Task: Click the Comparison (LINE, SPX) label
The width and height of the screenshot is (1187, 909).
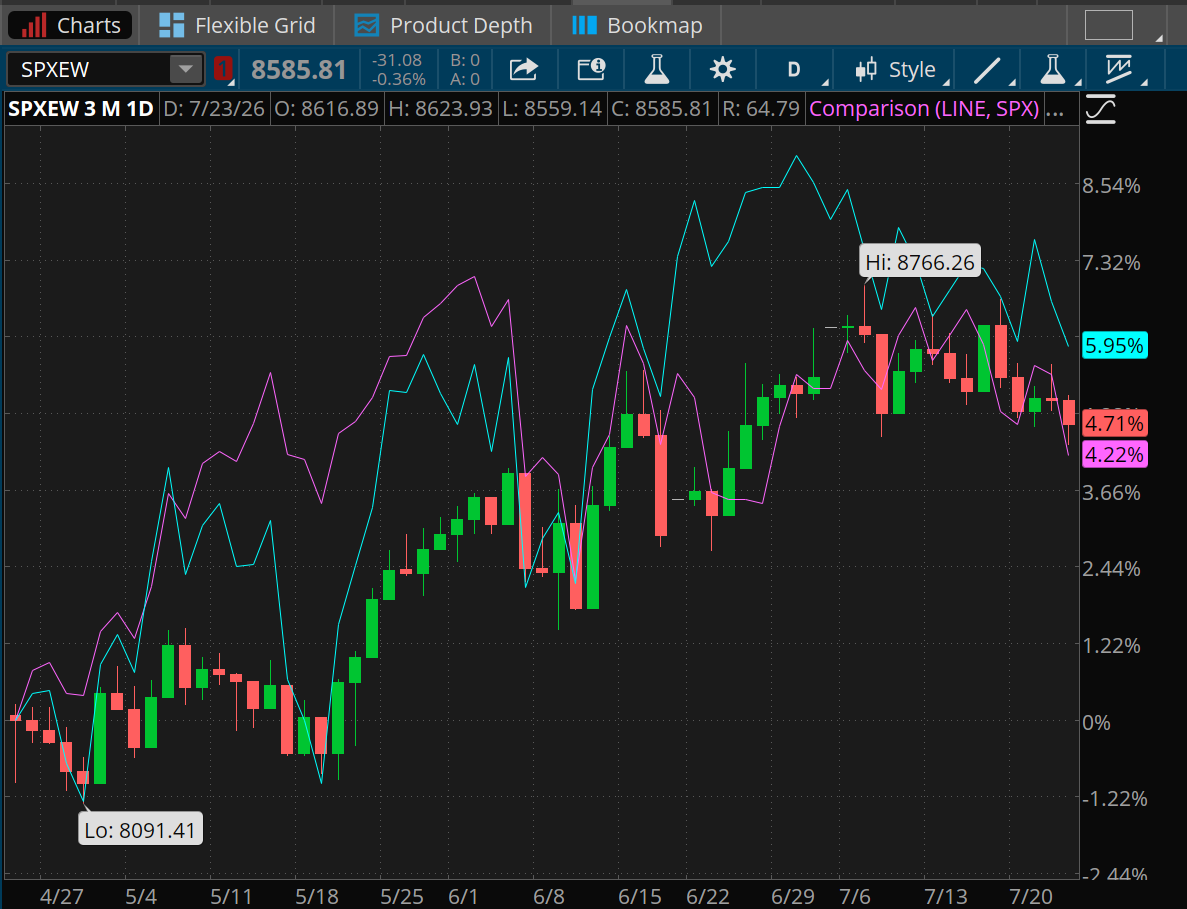Action: pos(924,108)
